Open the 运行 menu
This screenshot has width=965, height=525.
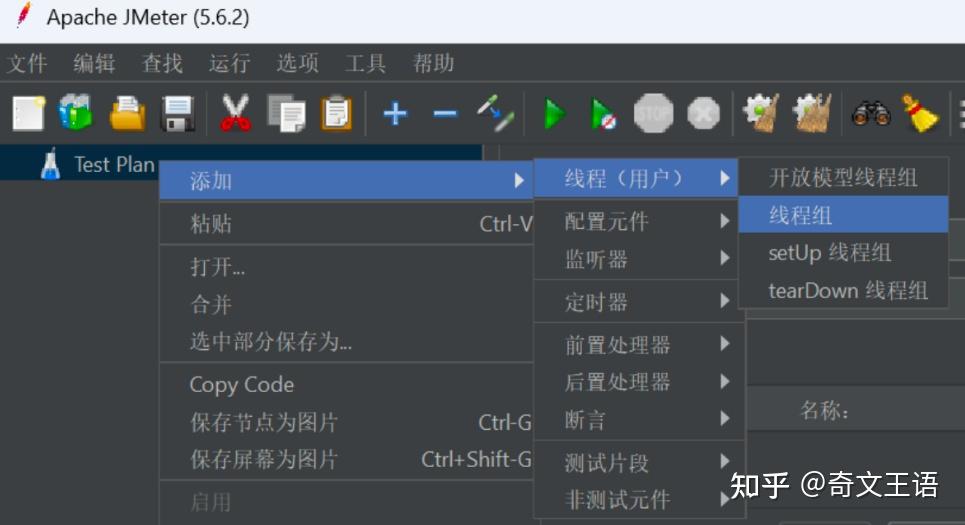click(x=230, y=63)
